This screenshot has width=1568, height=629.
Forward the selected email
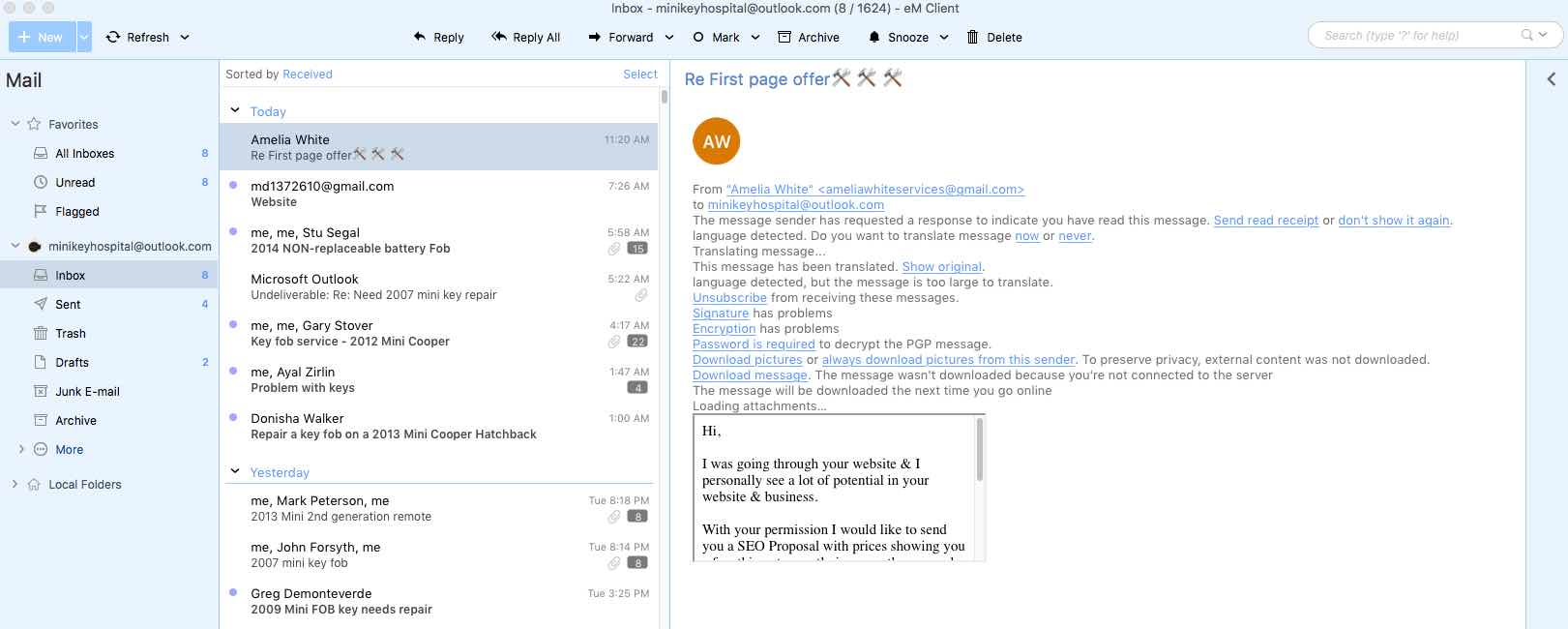pos(620,37)
